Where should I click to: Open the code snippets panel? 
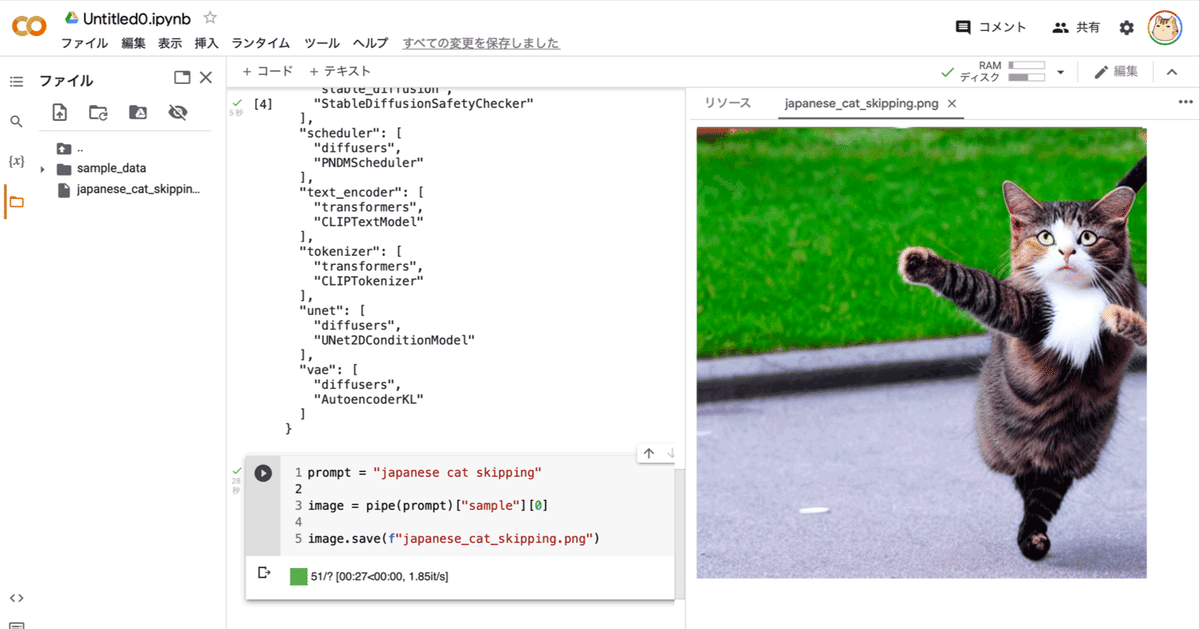coord(16,597)
